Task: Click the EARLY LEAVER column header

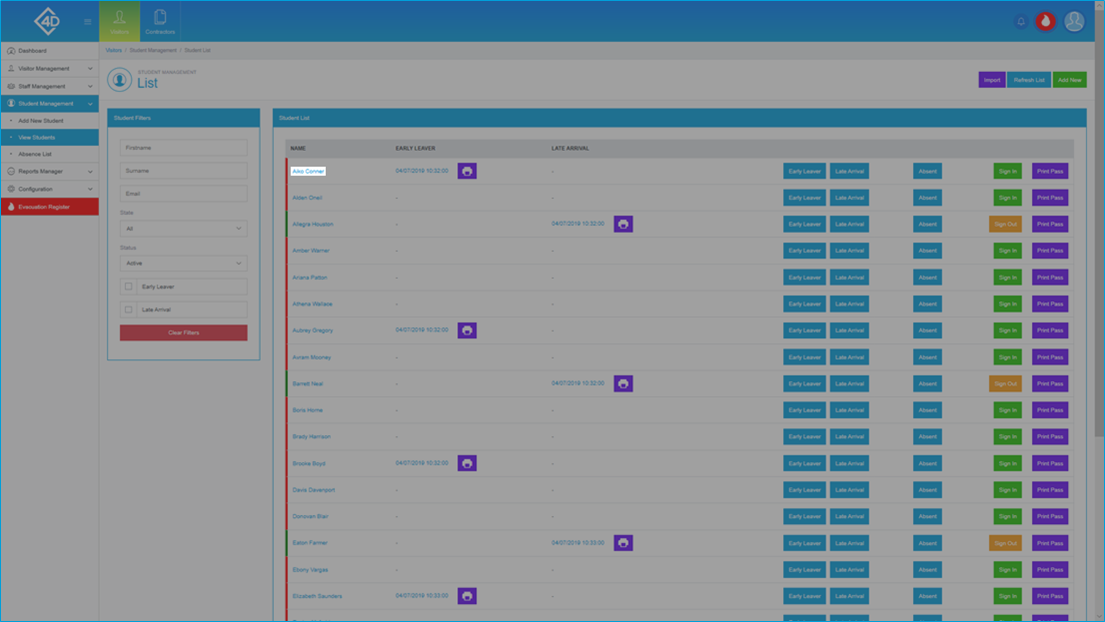Action: click(x=415, y=149)
